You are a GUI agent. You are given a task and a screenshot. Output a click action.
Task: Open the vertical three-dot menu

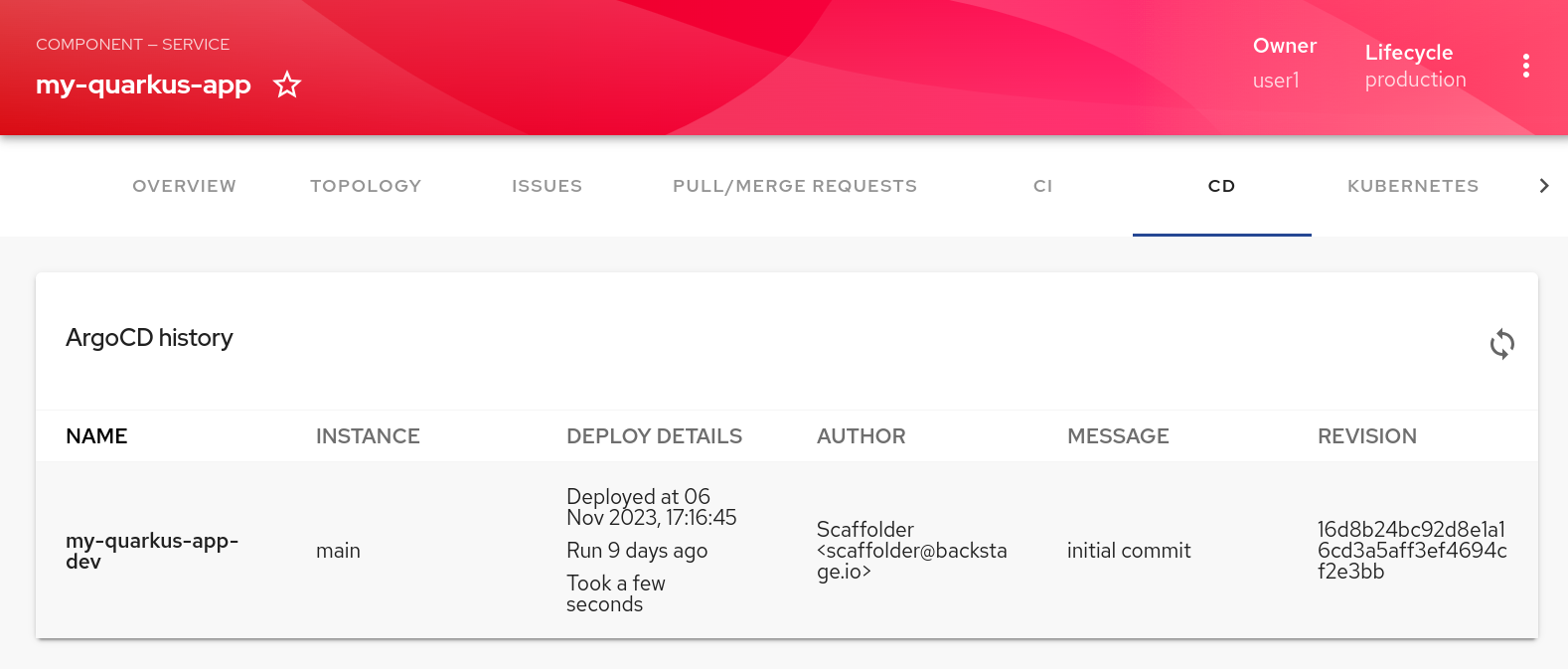(x=1525, y=66)
